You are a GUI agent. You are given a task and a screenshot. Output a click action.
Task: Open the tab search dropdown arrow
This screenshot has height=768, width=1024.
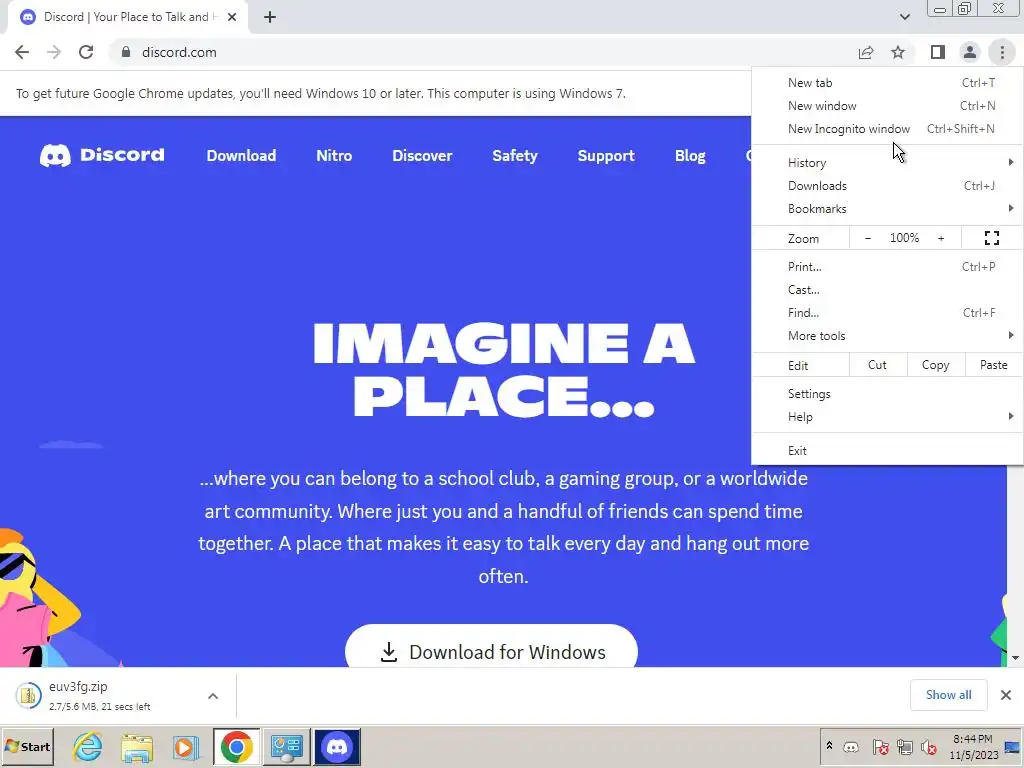point(904,17)
